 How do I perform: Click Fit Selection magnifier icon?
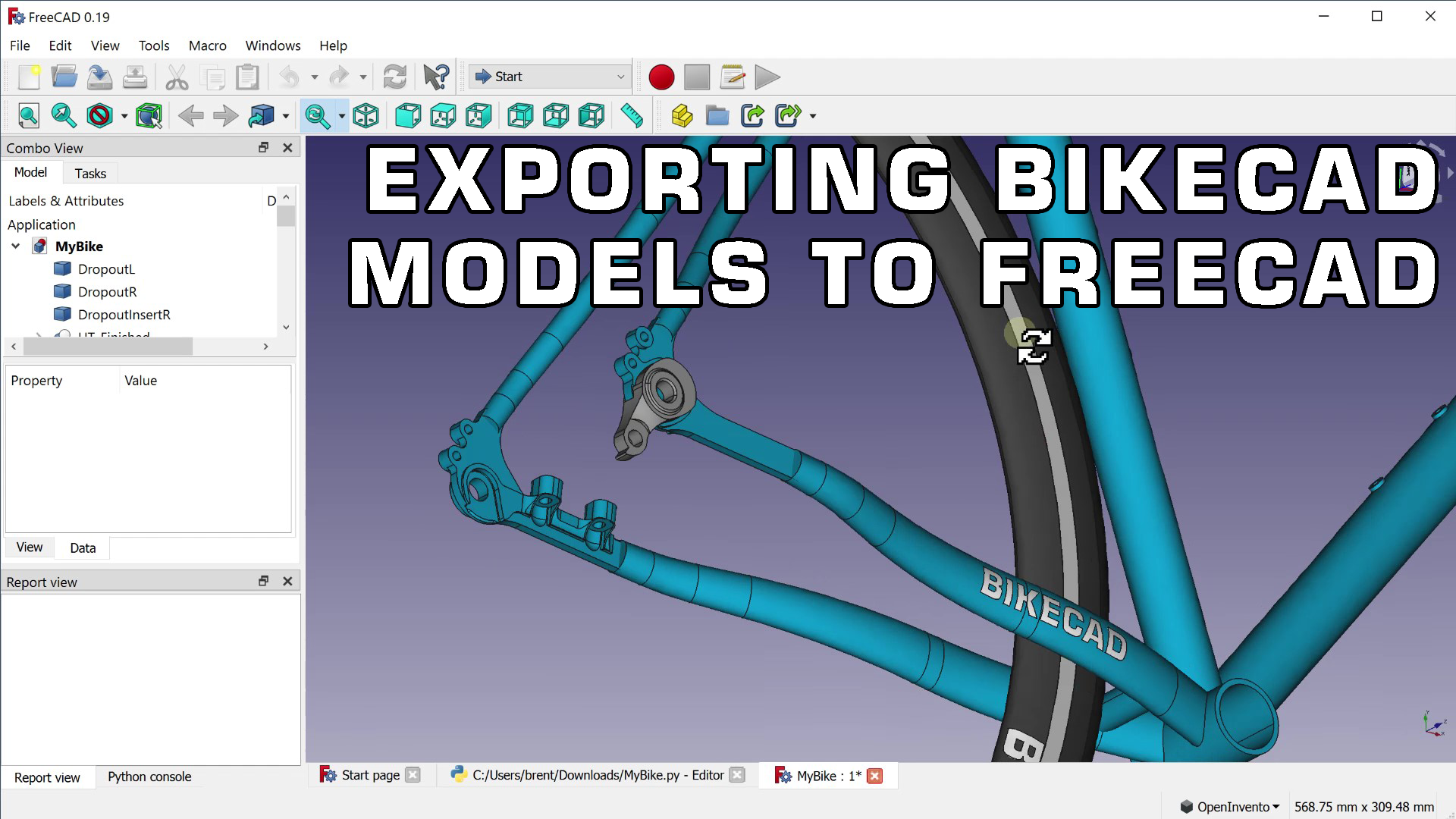point(64,116)
